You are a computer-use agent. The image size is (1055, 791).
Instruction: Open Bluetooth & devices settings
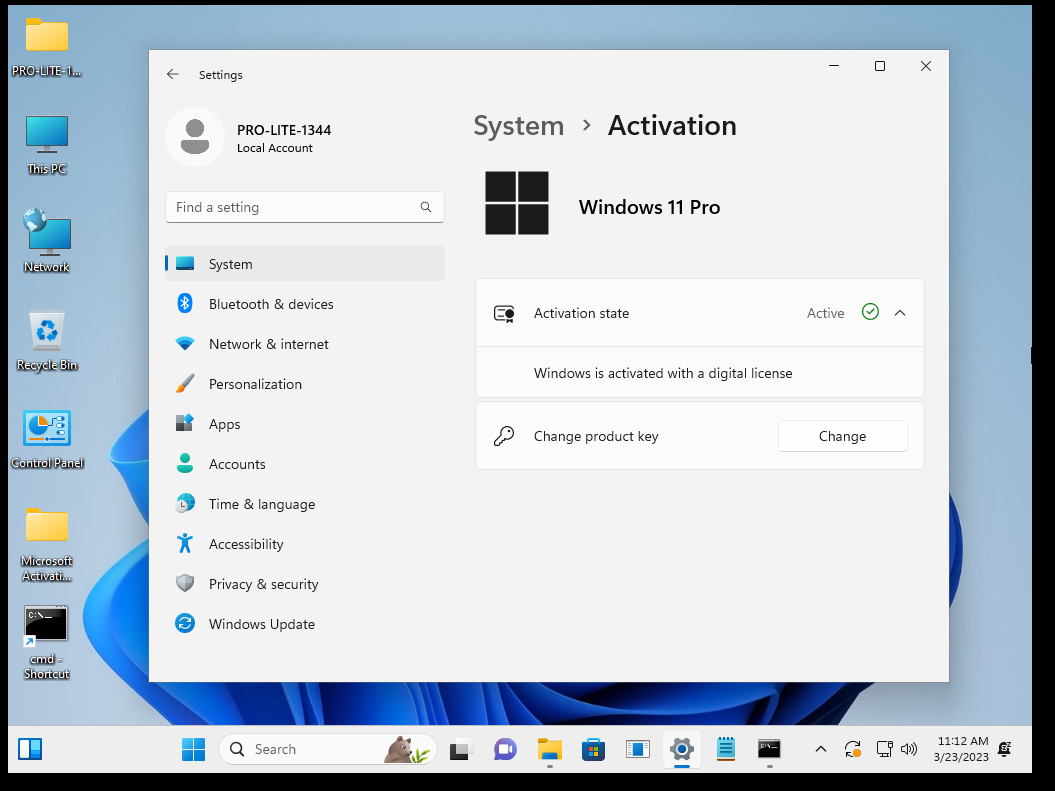click(x=305, y=304)
